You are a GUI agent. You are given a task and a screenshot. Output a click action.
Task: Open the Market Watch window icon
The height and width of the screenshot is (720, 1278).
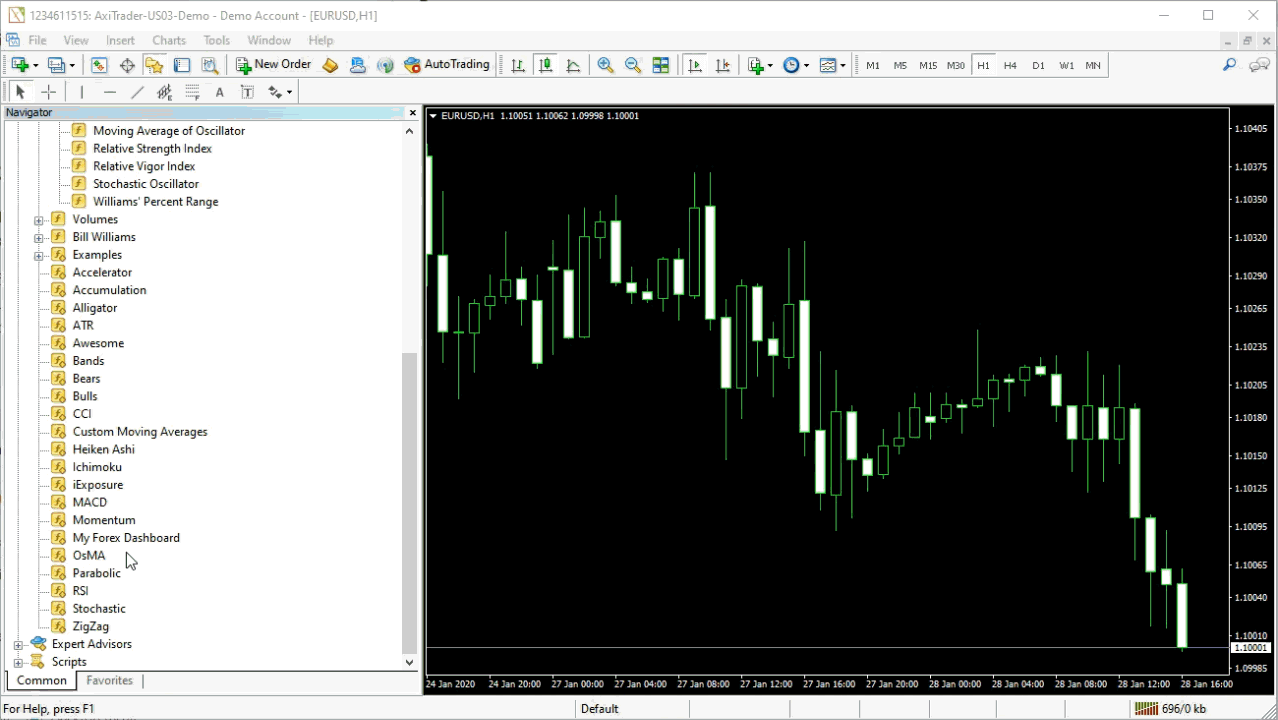(99, 65)
